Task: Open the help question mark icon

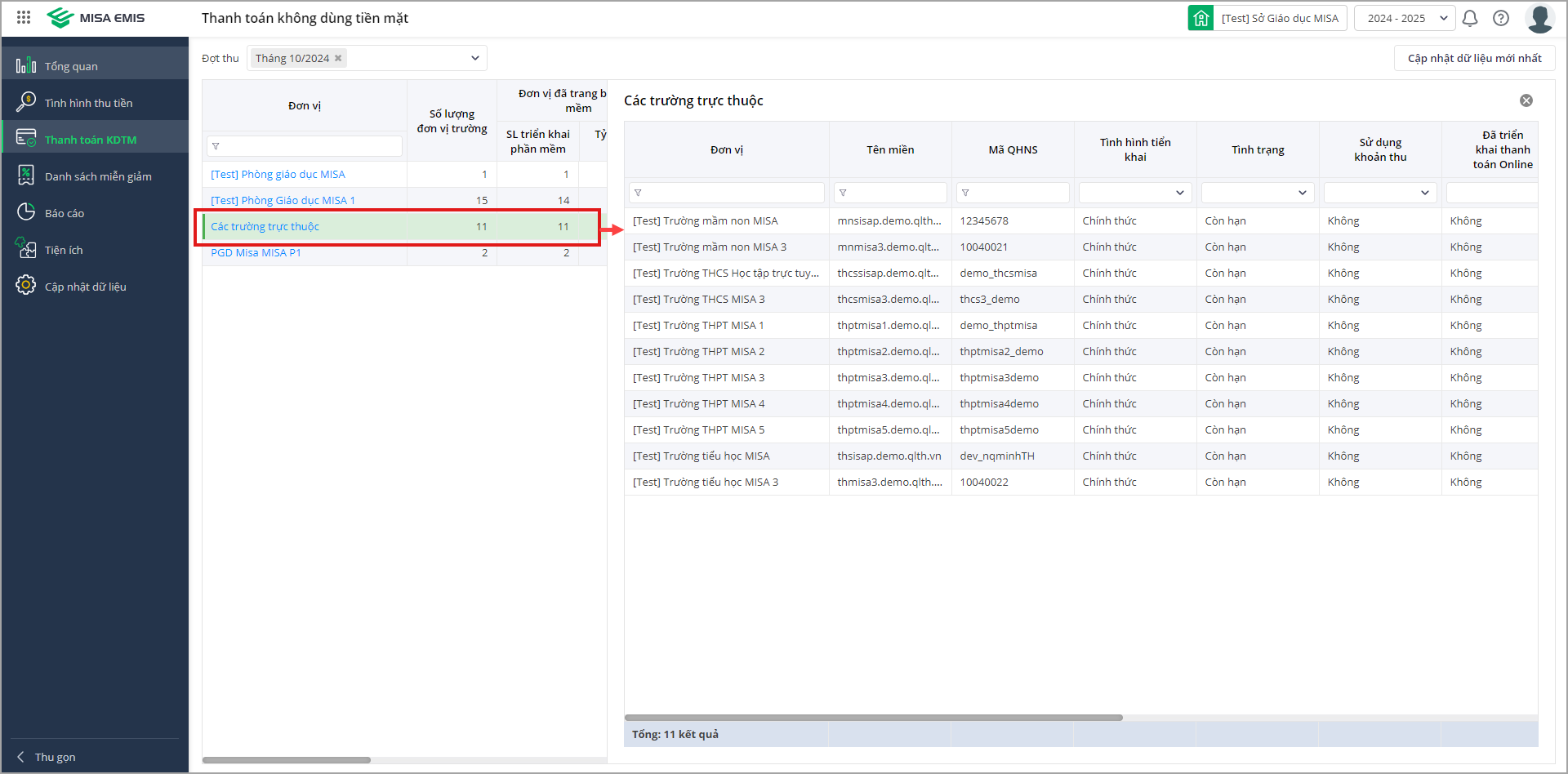Action: (x=1501, y=18)
